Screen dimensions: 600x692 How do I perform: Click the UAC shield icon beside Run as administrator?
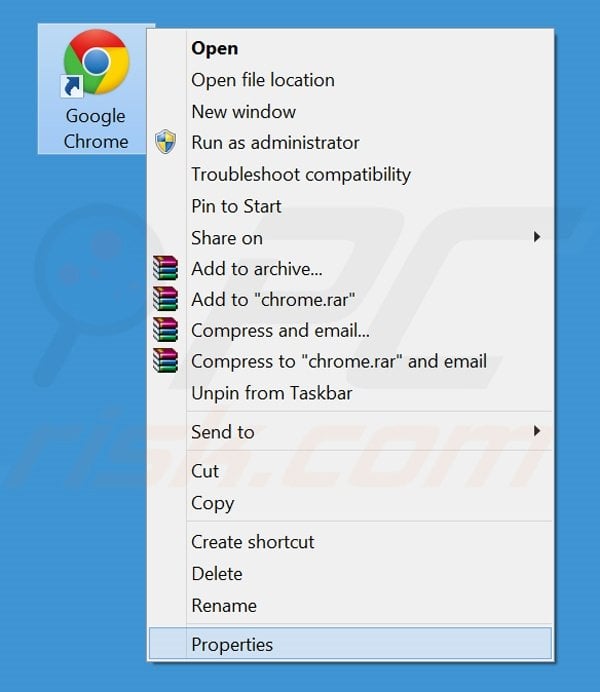pos(165,142)
